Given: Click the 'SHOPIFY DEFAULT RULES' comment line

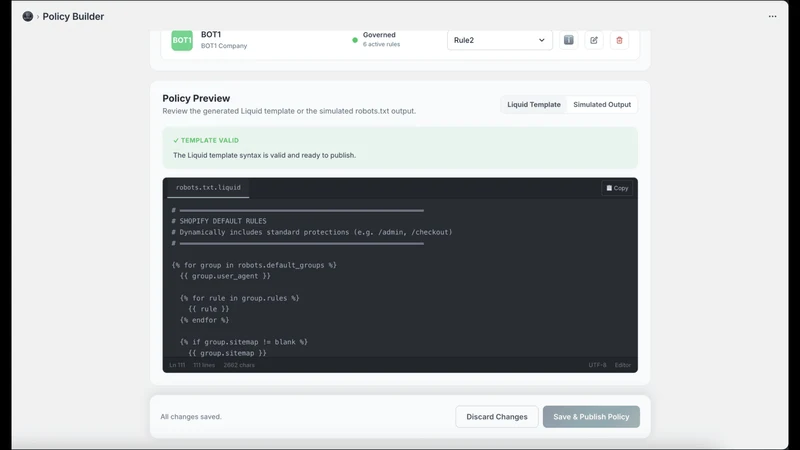Looking at the screenshot, I should click(219, 221).
